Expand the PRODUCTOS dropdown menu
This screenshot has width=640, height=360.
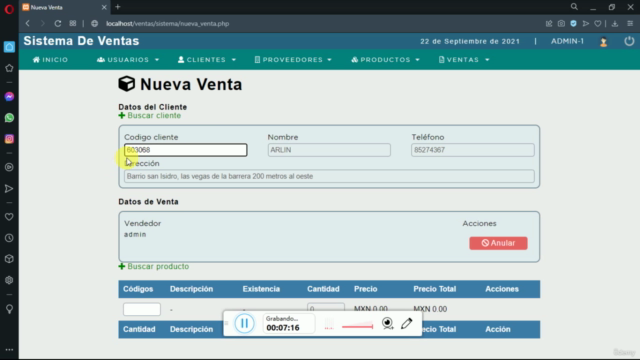click(385, 60)
